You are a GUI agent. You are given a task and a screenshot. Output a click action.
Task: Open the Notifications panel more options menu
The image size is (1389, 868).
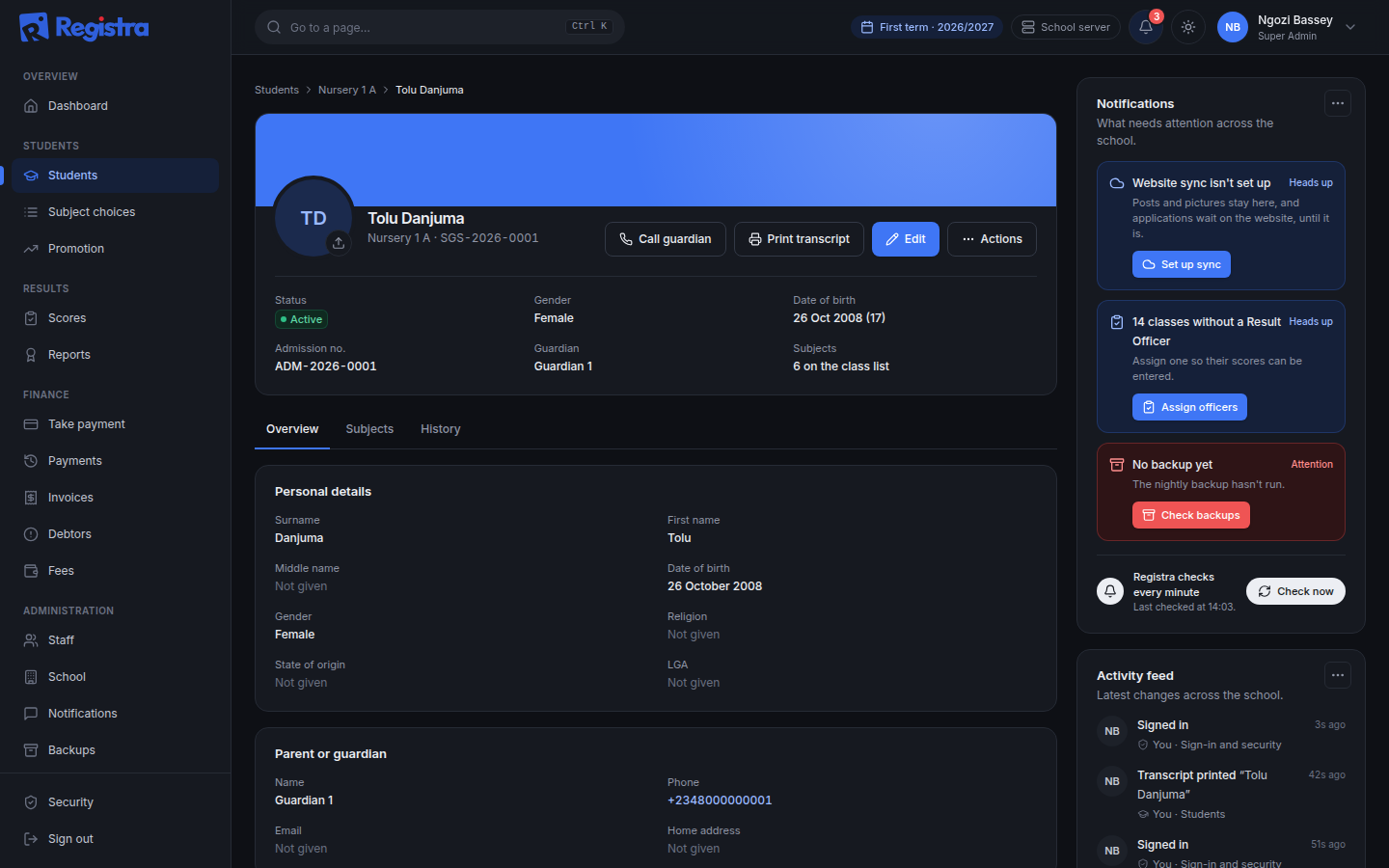(x=1338, y=103)
